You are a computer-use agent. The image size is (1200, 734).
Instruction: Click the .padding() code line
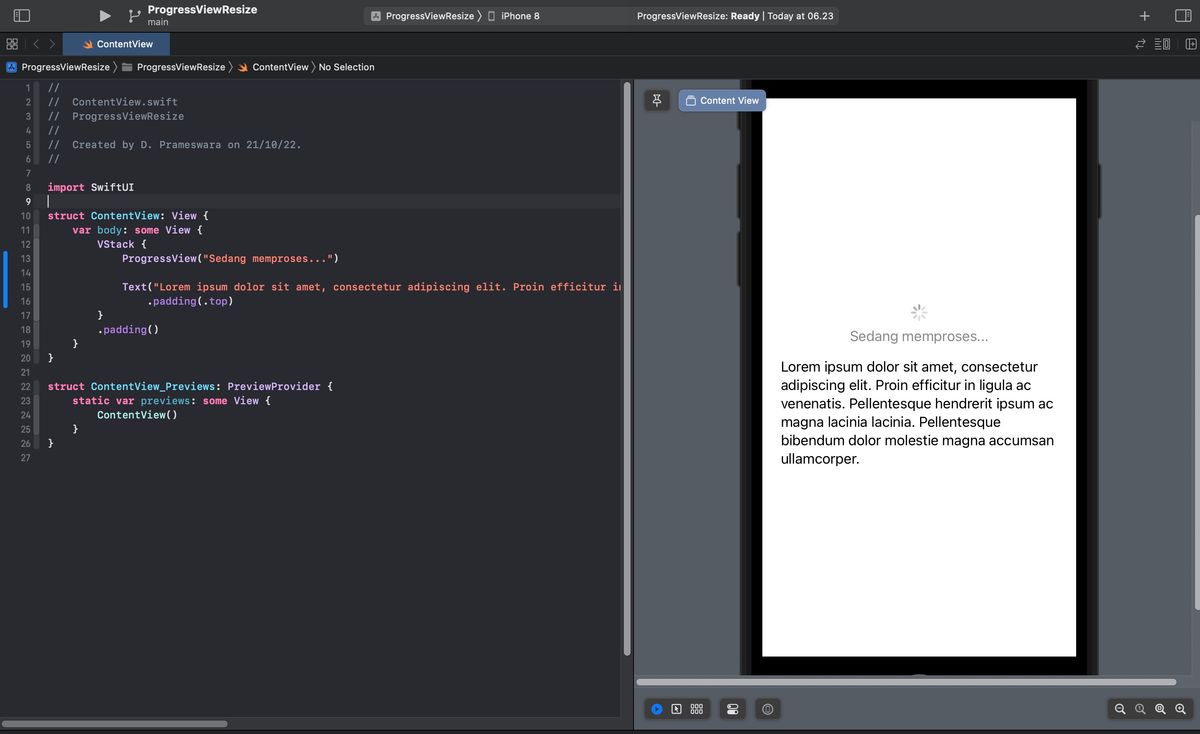[x=128, y=329]
